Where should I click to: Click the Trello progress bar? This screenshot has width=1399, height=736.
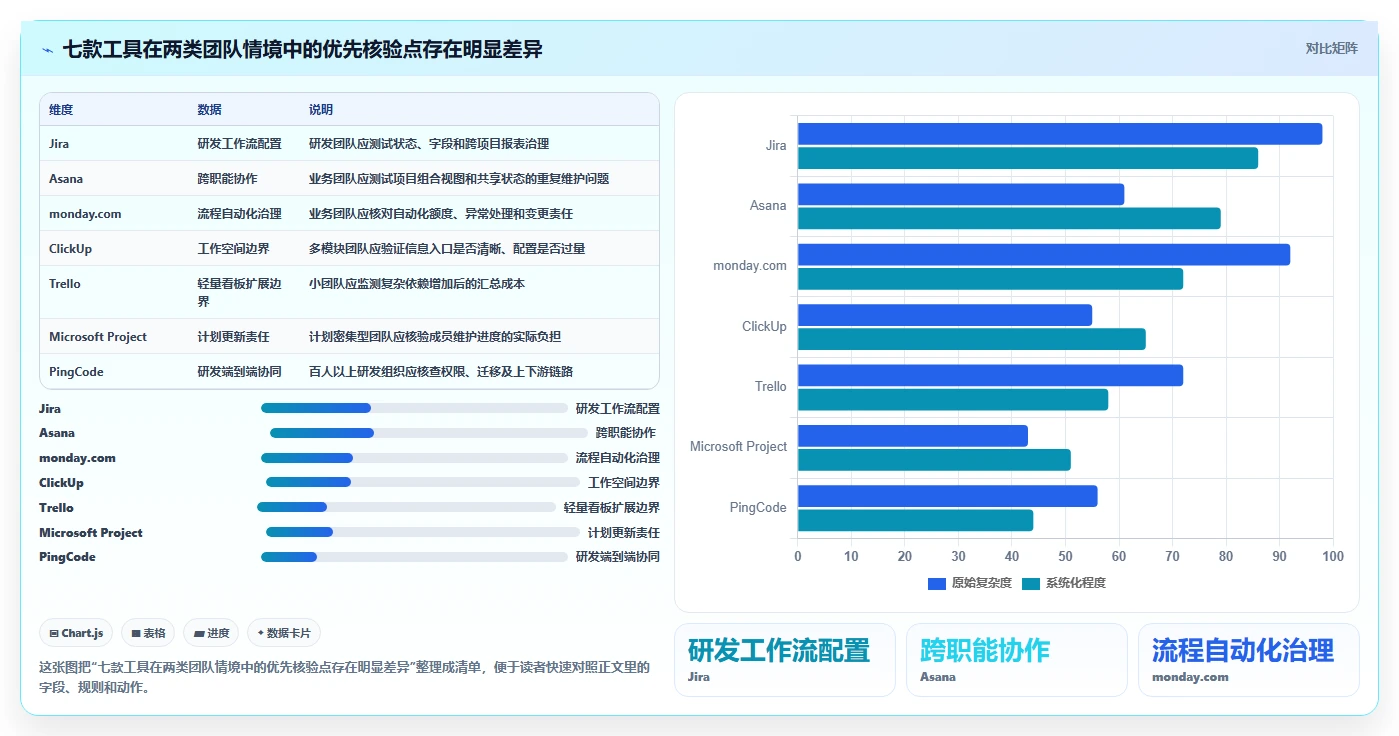pos(406,507)
